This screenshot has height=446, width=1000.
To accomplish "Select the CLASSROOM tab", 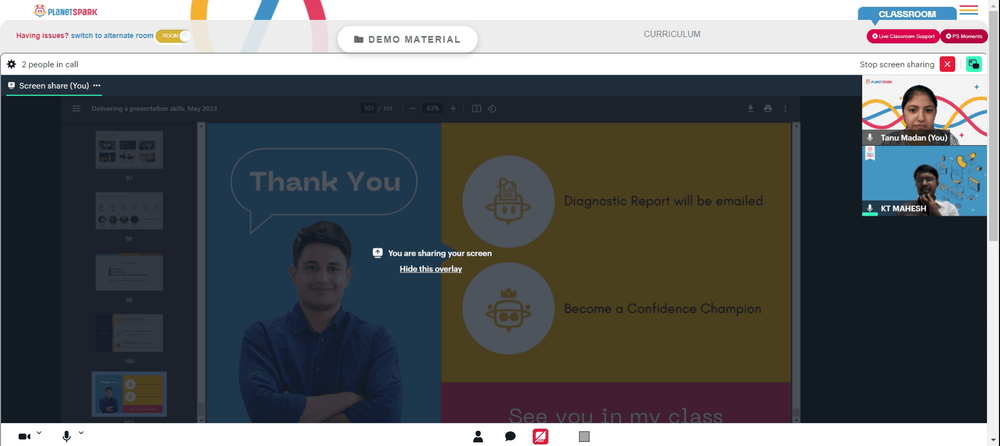I will [907, 14].
